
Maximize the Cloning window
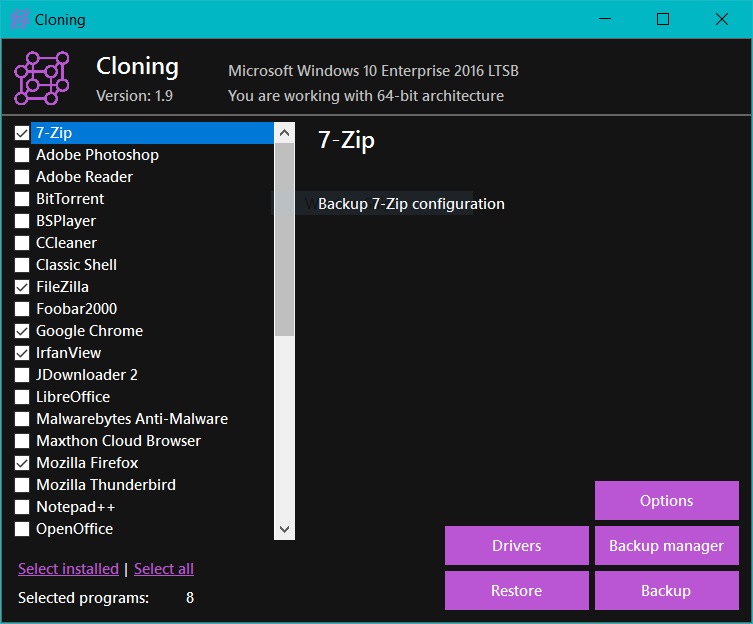(x=663, y=19)
